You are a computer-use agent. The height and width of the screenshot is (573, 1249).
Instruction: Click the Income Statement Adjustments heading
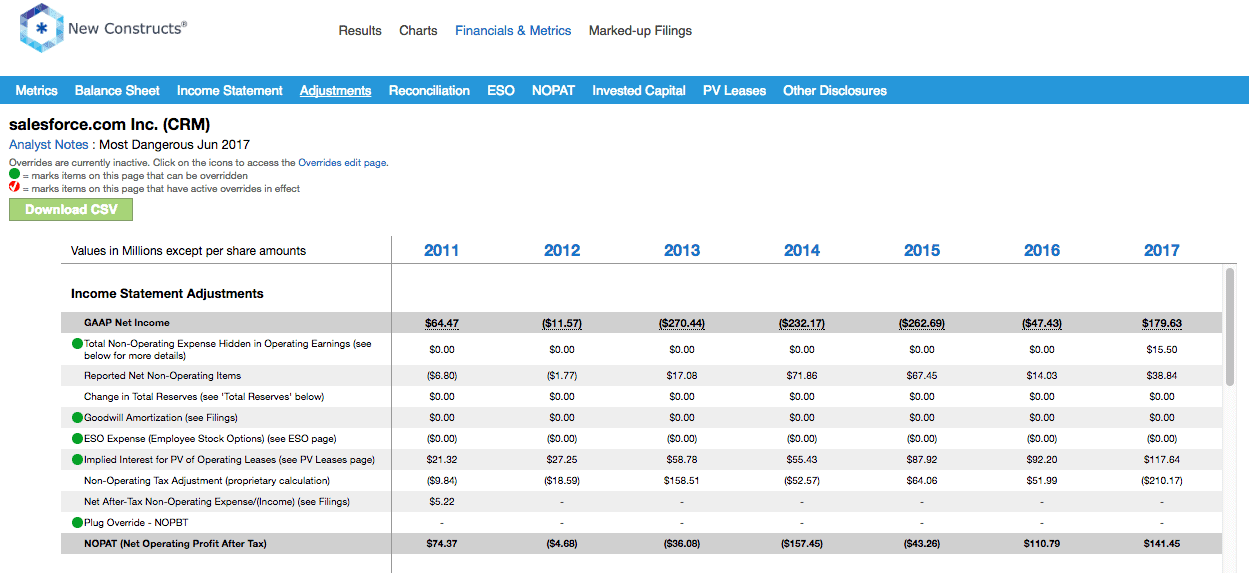point(167,294)
